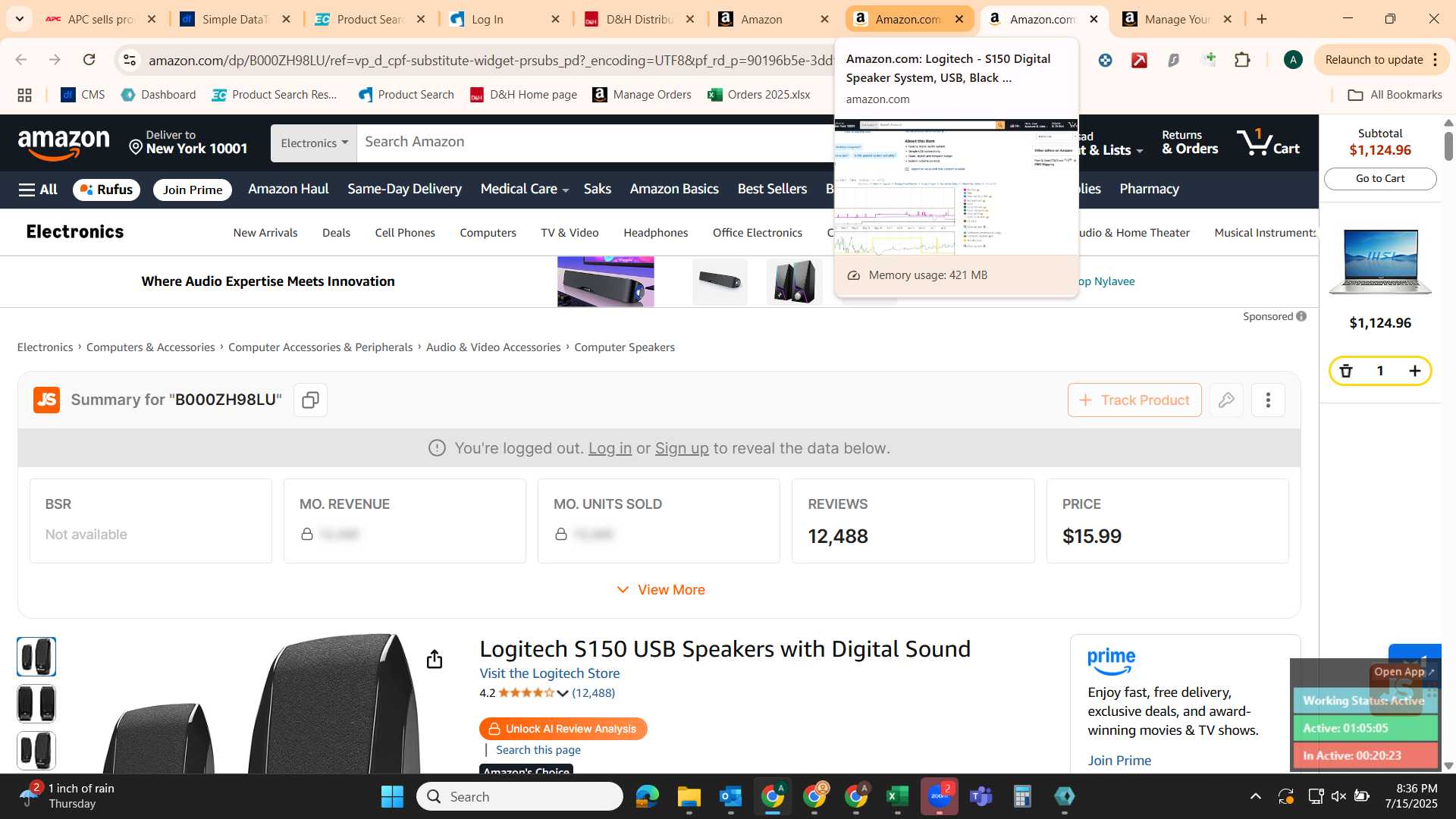Click the copy ASIN icon next to B000ZH98LU

pos(310,400)
